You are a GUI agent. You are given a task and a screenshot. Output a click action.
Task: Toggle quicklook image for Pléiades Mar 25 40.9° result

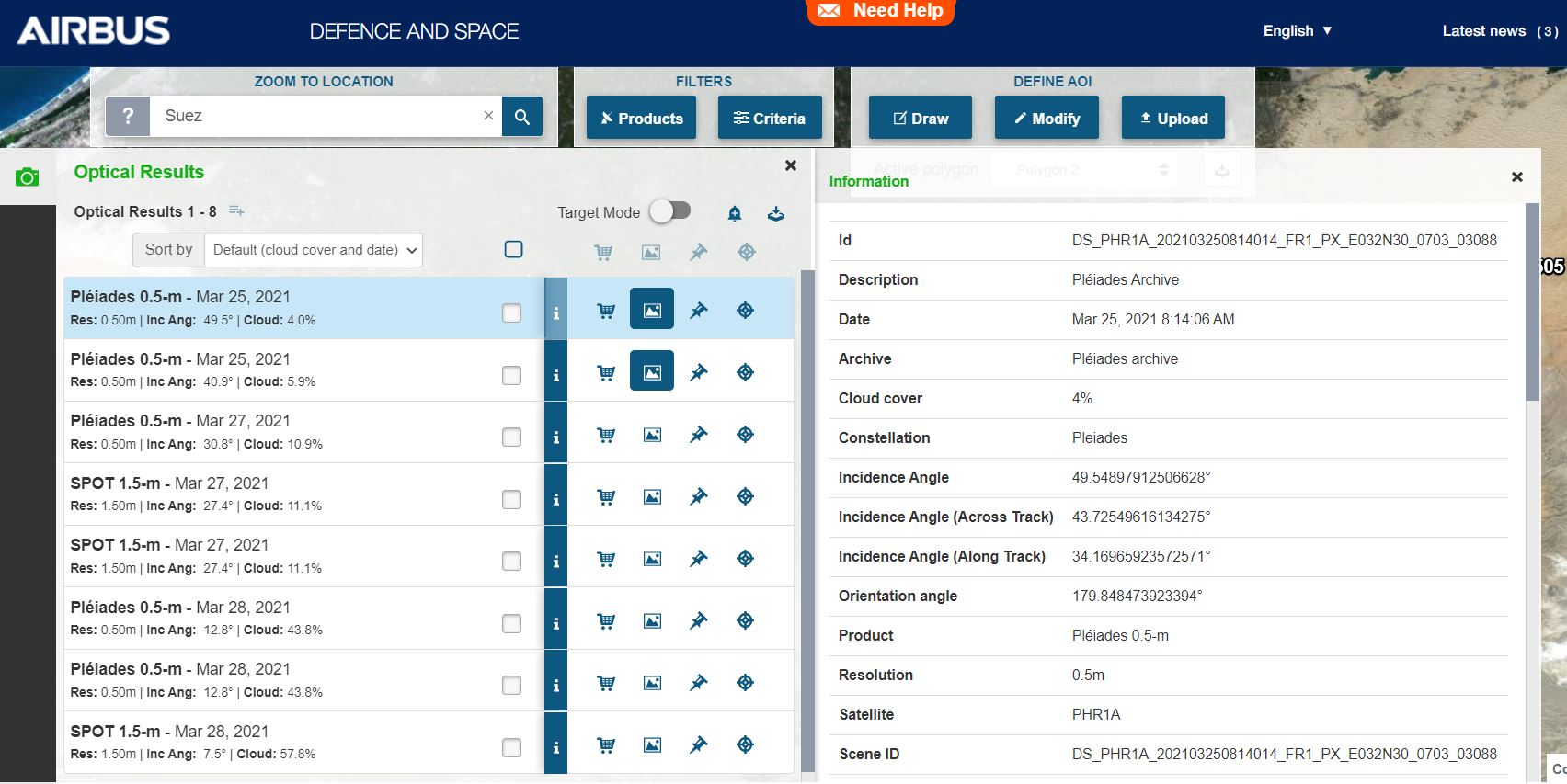coord(652,370)
